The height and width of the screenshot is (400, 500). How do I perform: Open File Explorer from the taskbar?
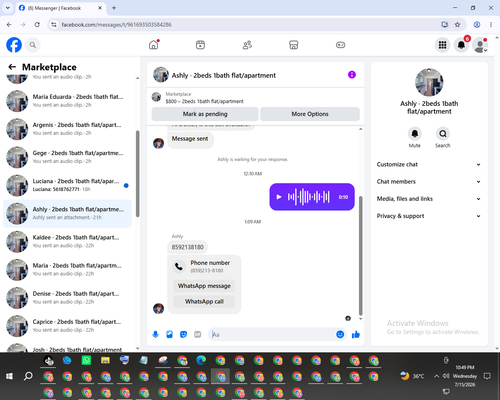pyautogui.click(x=105, y=360)
